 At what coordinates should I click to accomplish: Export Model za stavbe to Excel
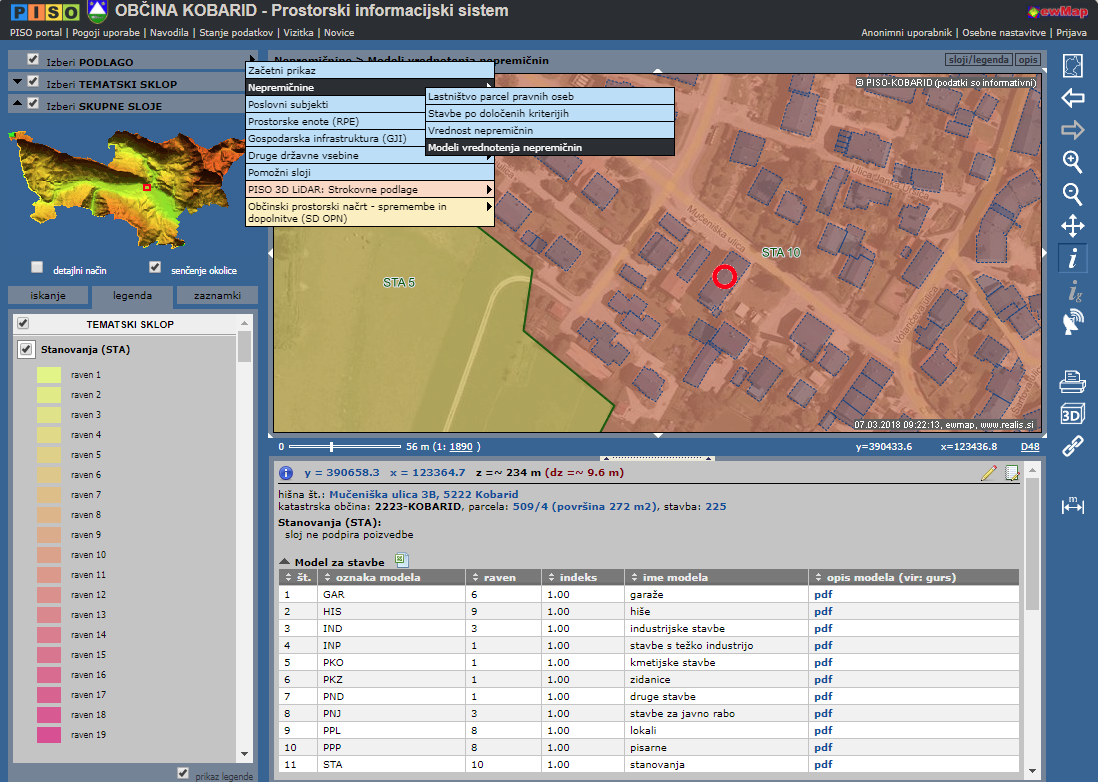tap(402, 561)
